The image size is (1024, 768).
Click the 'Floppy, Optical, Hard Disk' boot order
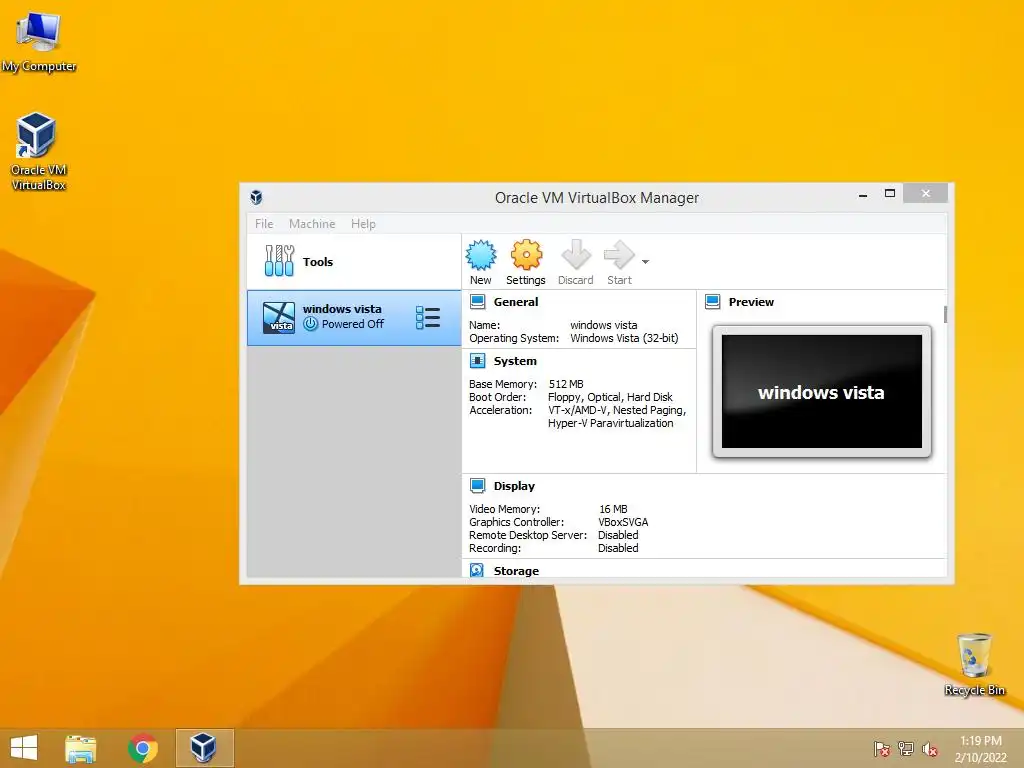(610, 397)
